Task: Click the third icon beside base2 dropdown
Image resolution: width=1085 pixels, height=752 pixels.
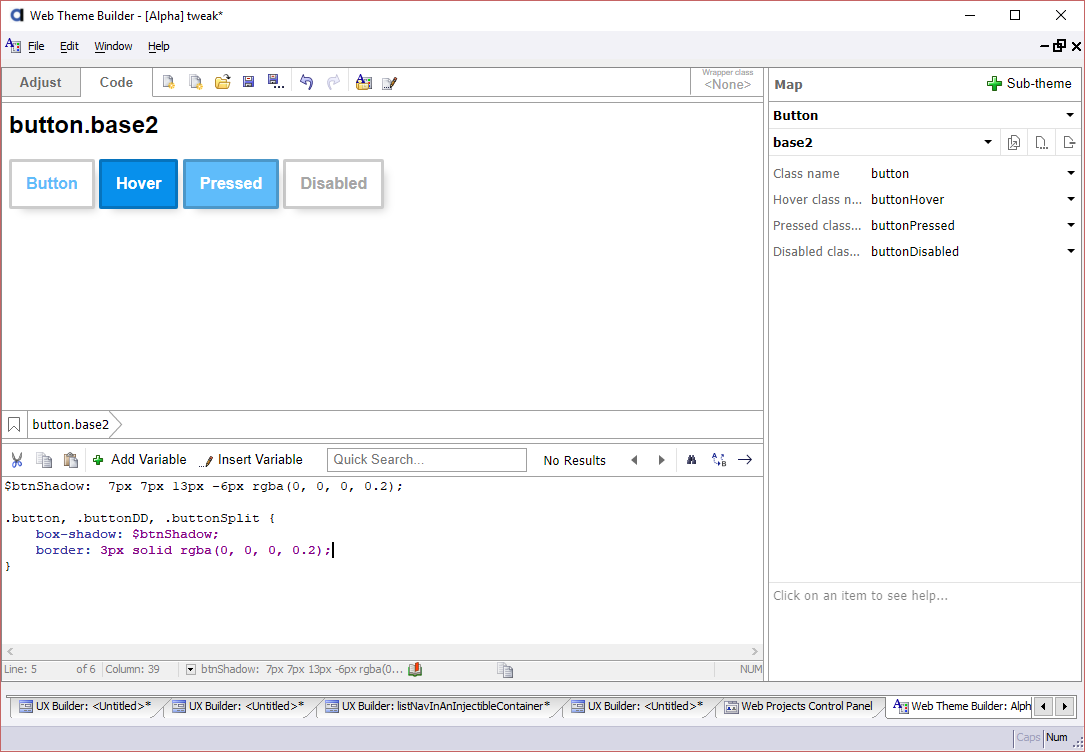Action: [x=1069, y=143]
